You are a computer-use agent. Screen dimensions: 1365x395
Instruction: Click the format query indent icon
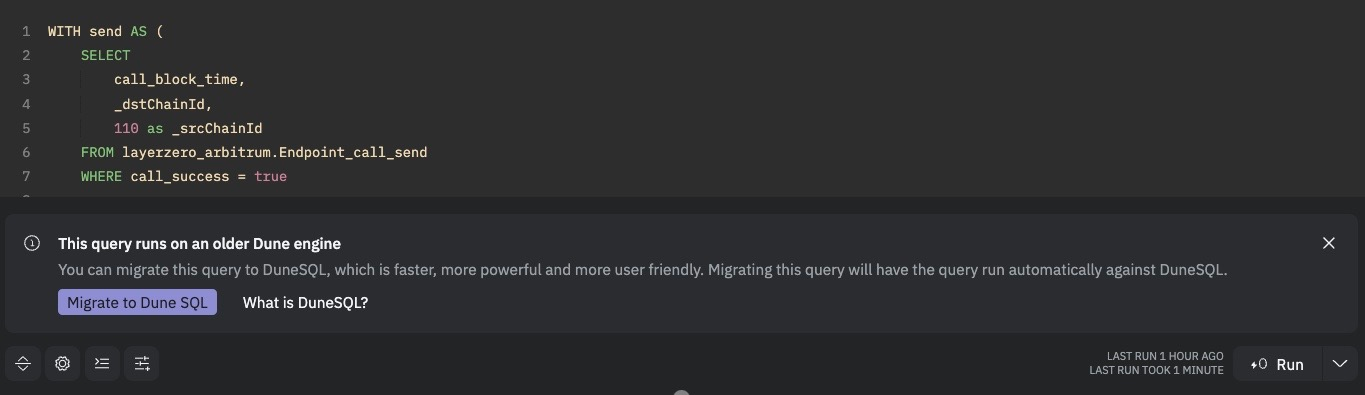click(102, 364)
